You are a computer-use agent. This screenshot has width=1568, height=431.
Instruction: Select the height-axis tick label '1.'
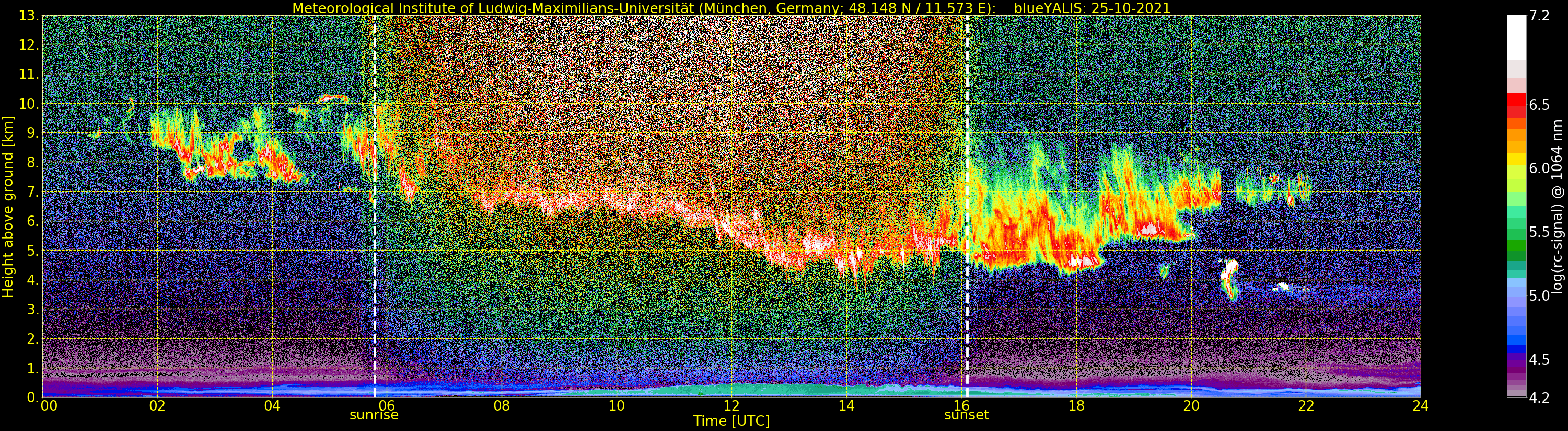click(33, 368)
